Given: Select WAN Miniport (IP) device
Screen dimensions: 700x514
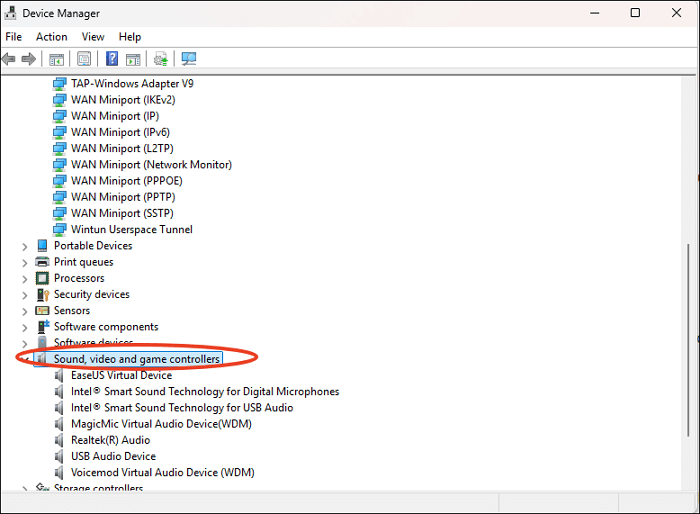Looking at the screenshot, I should (115, 116).
